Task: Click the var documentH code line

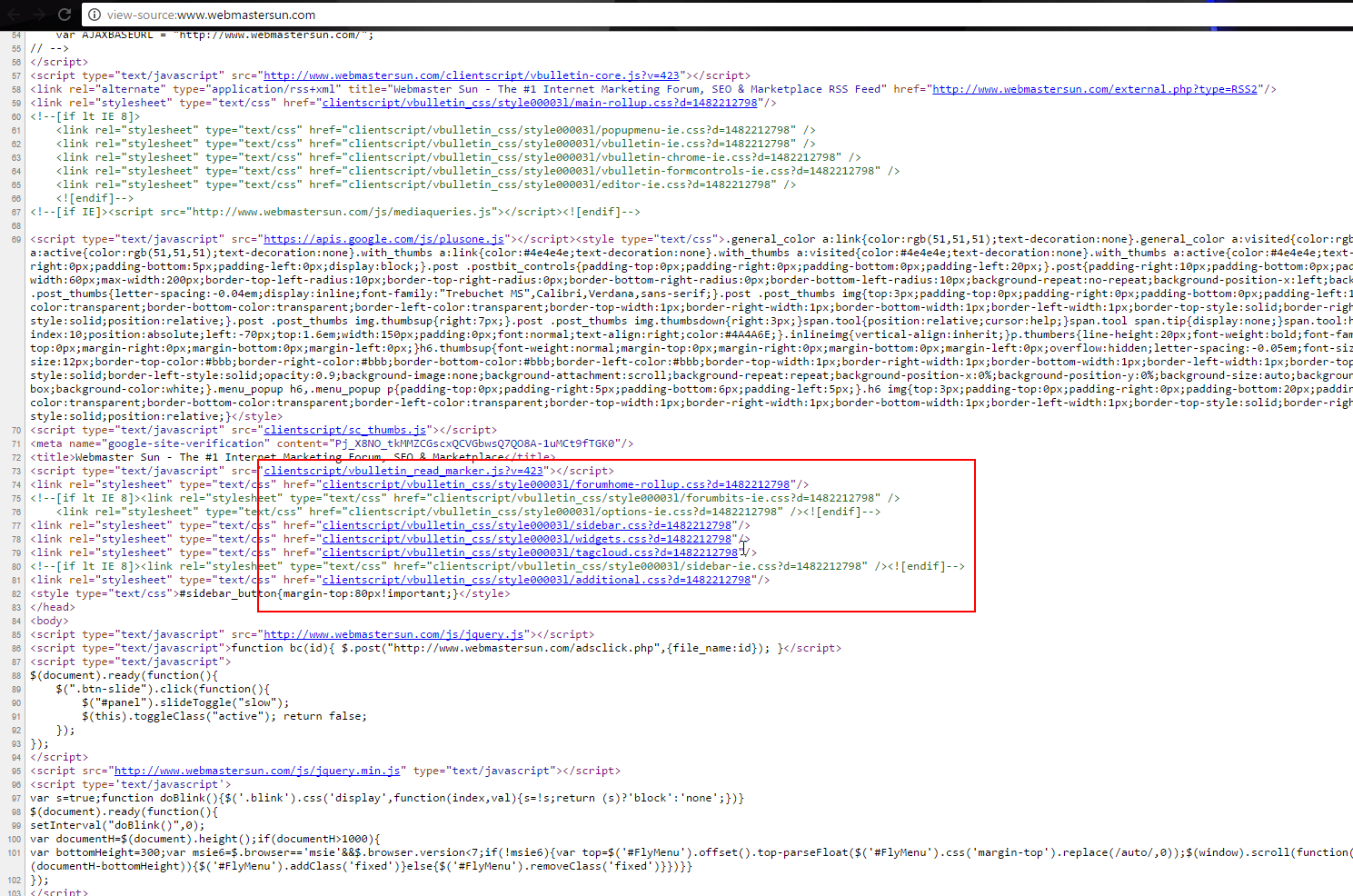Action: tap(205, 839)
